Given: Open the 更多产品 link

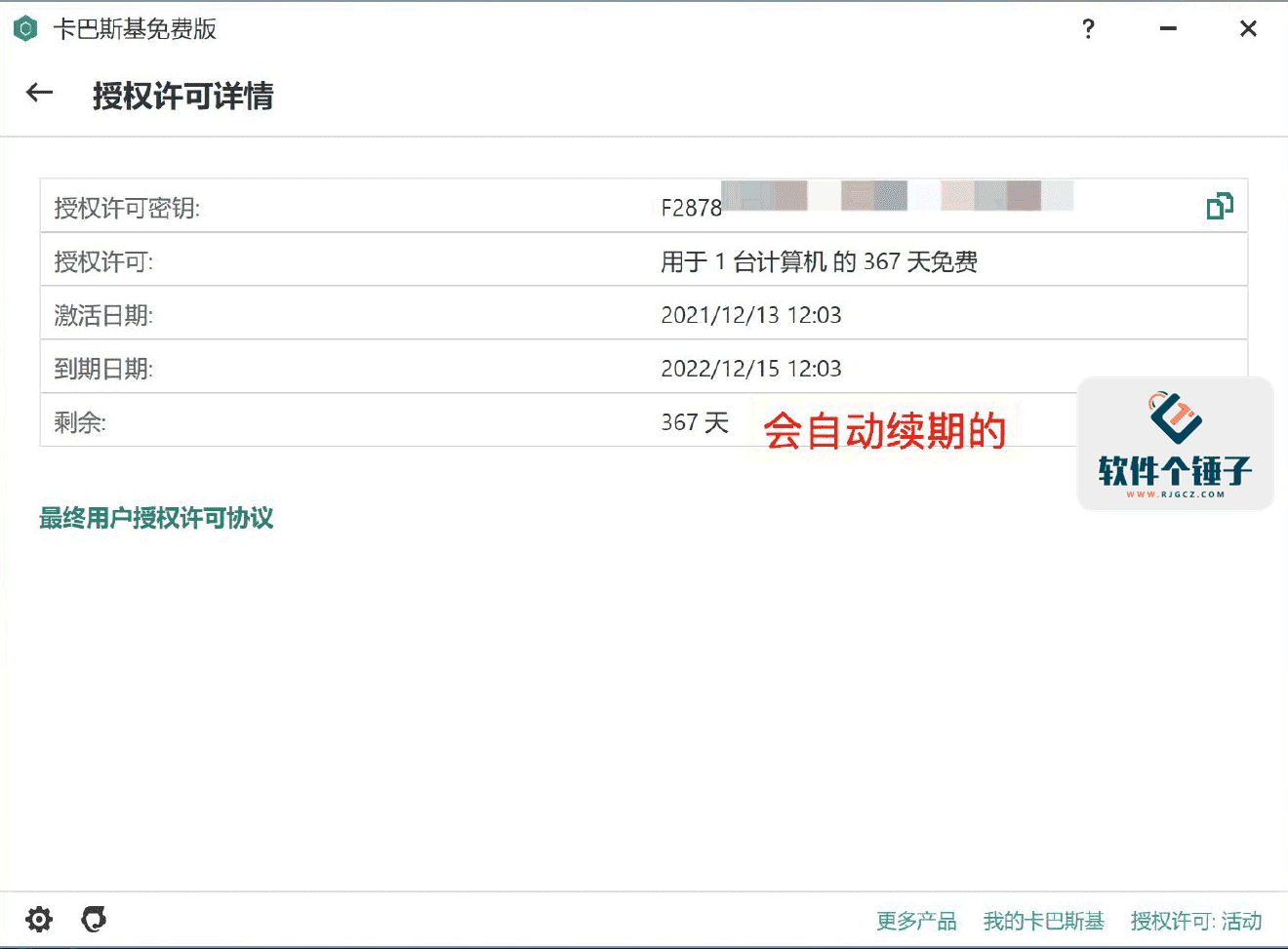Looking at the screenshot, I should (x=916, y=921).
